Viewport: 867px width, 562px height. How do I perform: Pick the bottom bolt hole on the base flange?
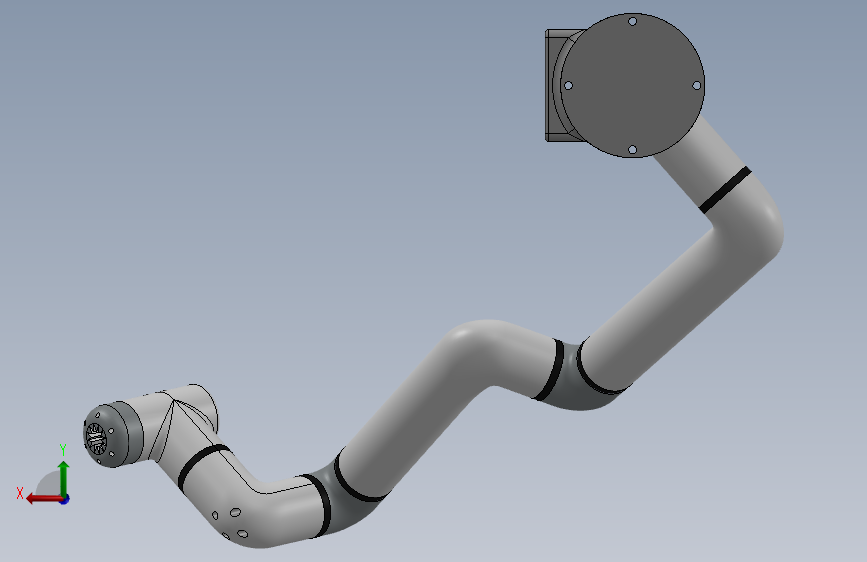coord(633,149)
